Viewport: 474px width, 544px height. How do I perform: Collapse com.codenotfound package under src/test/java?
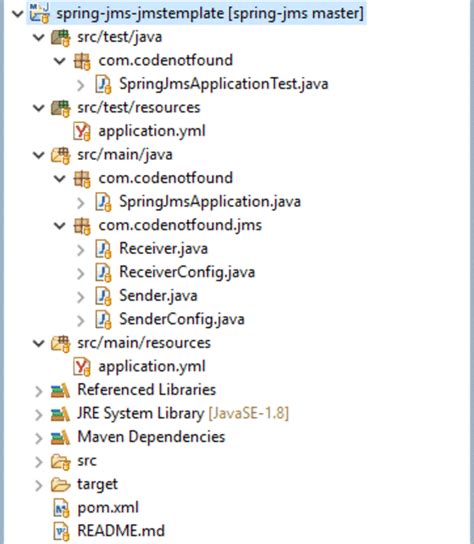(60, 61)
